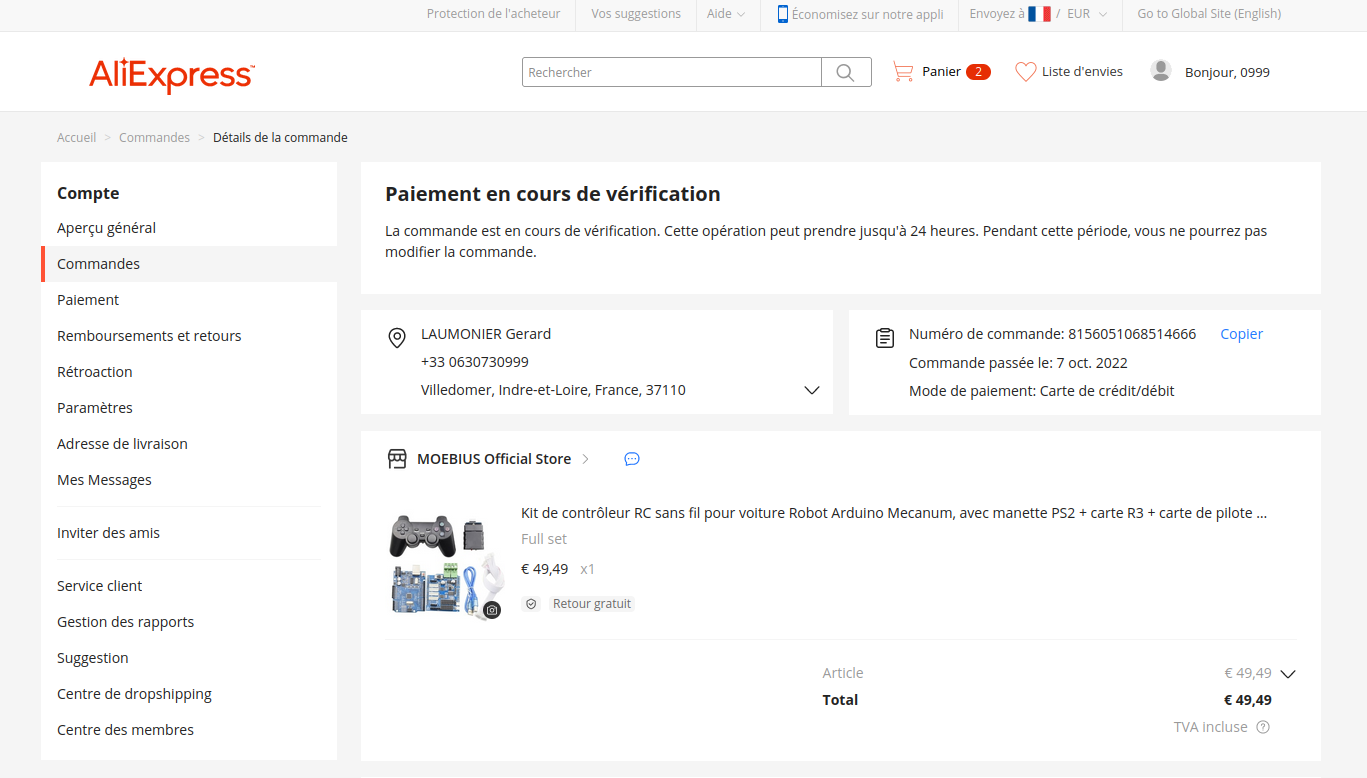1367x778 pixels.
Task: Expand the Article price breakdown
Action: pos(1288,674)
